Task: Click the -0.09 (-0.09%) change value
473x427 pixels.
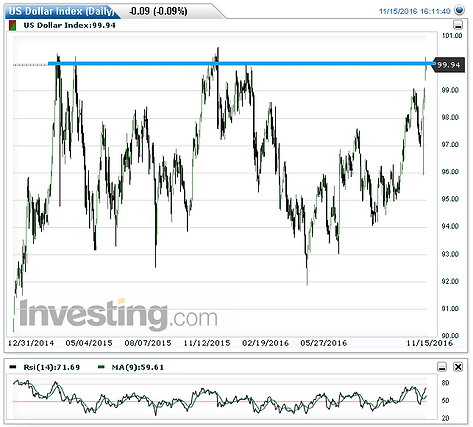Action: coord(158,11)
